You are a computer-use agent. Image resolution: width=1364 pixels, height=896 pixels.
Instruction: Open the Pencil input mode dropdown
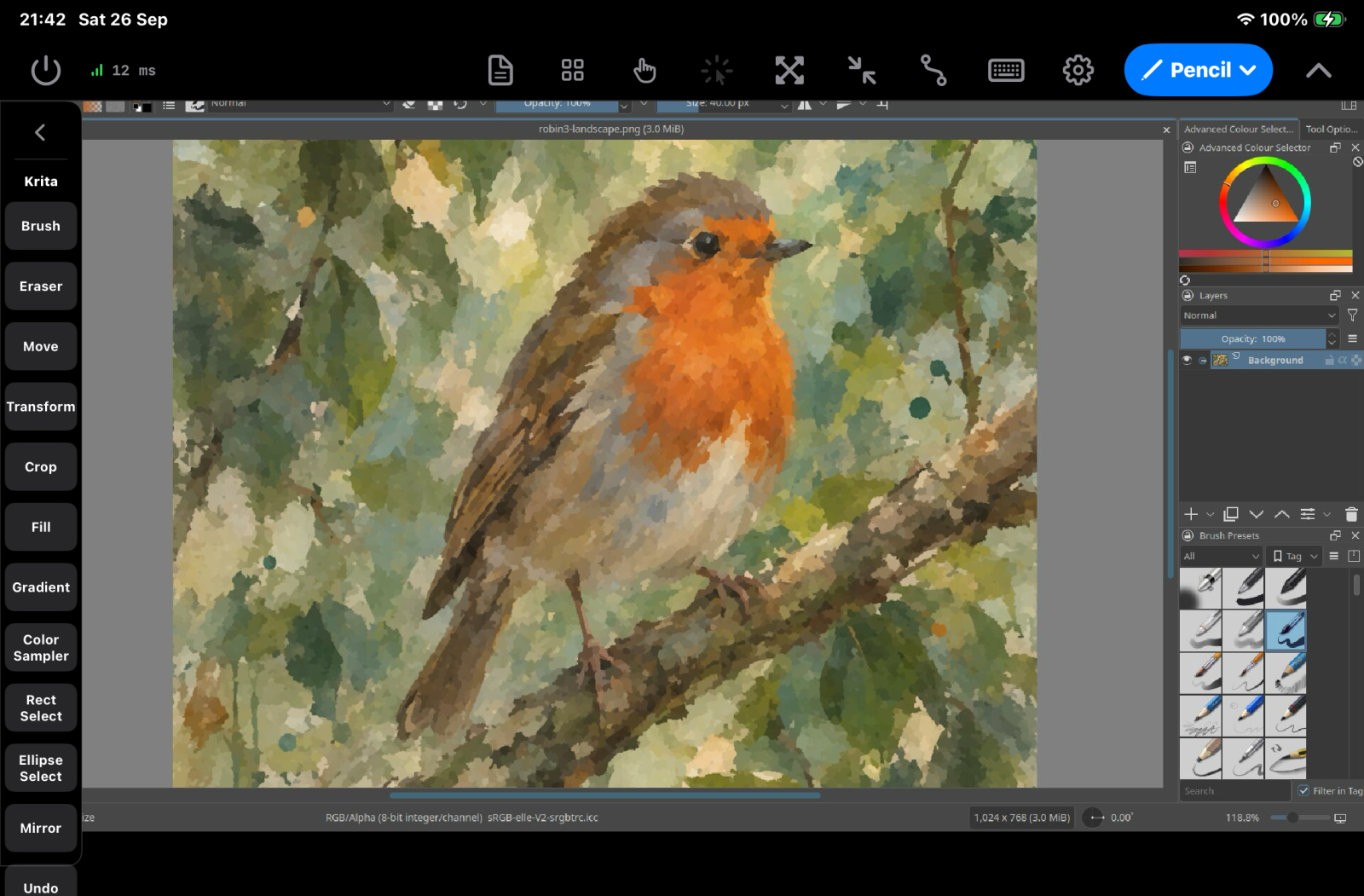pyautogui.click(x=1199, y=70)
